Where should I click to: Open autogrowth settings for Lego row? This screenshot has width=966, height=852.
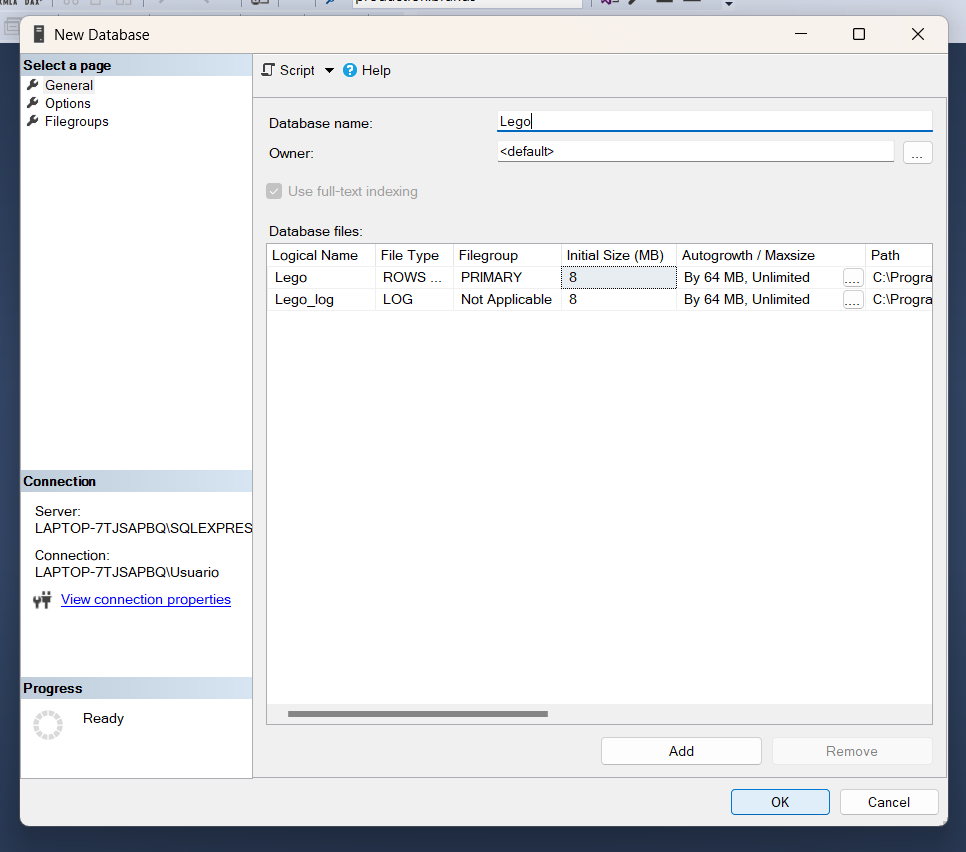pos(852,277)
